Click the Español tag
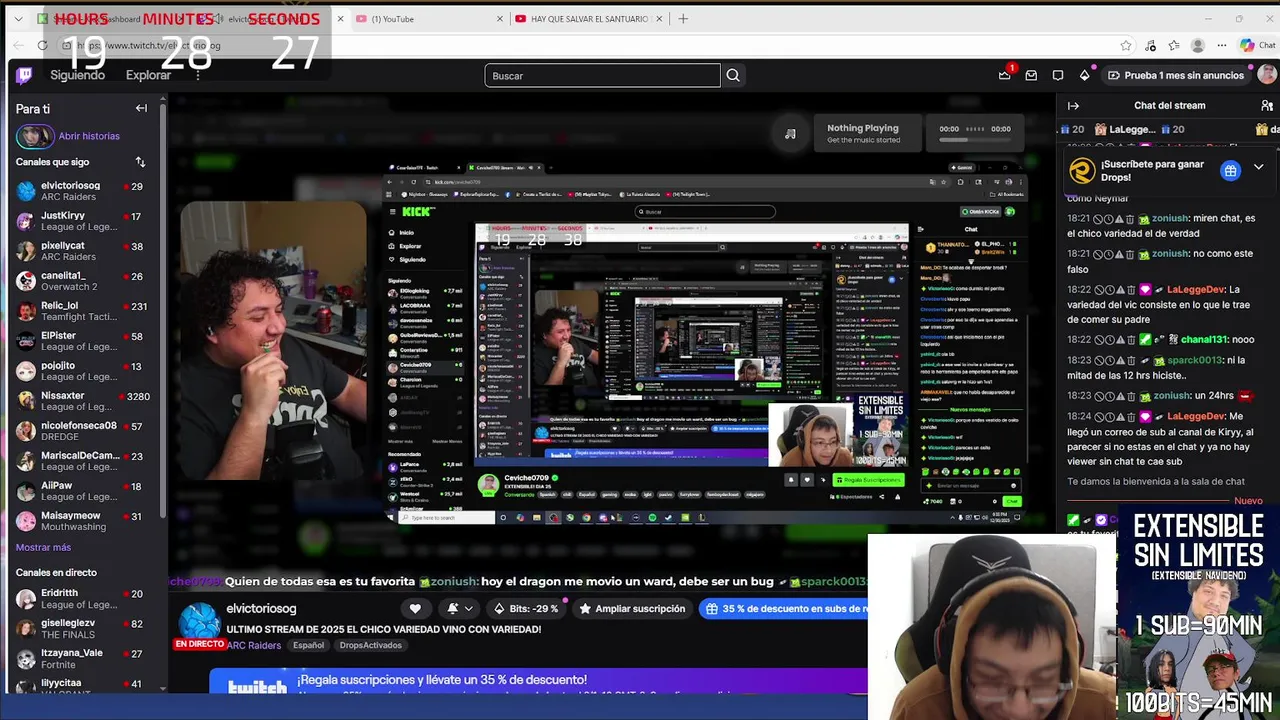The height and width of the screenshot is (720, 1280). click(x=308, y=645)
